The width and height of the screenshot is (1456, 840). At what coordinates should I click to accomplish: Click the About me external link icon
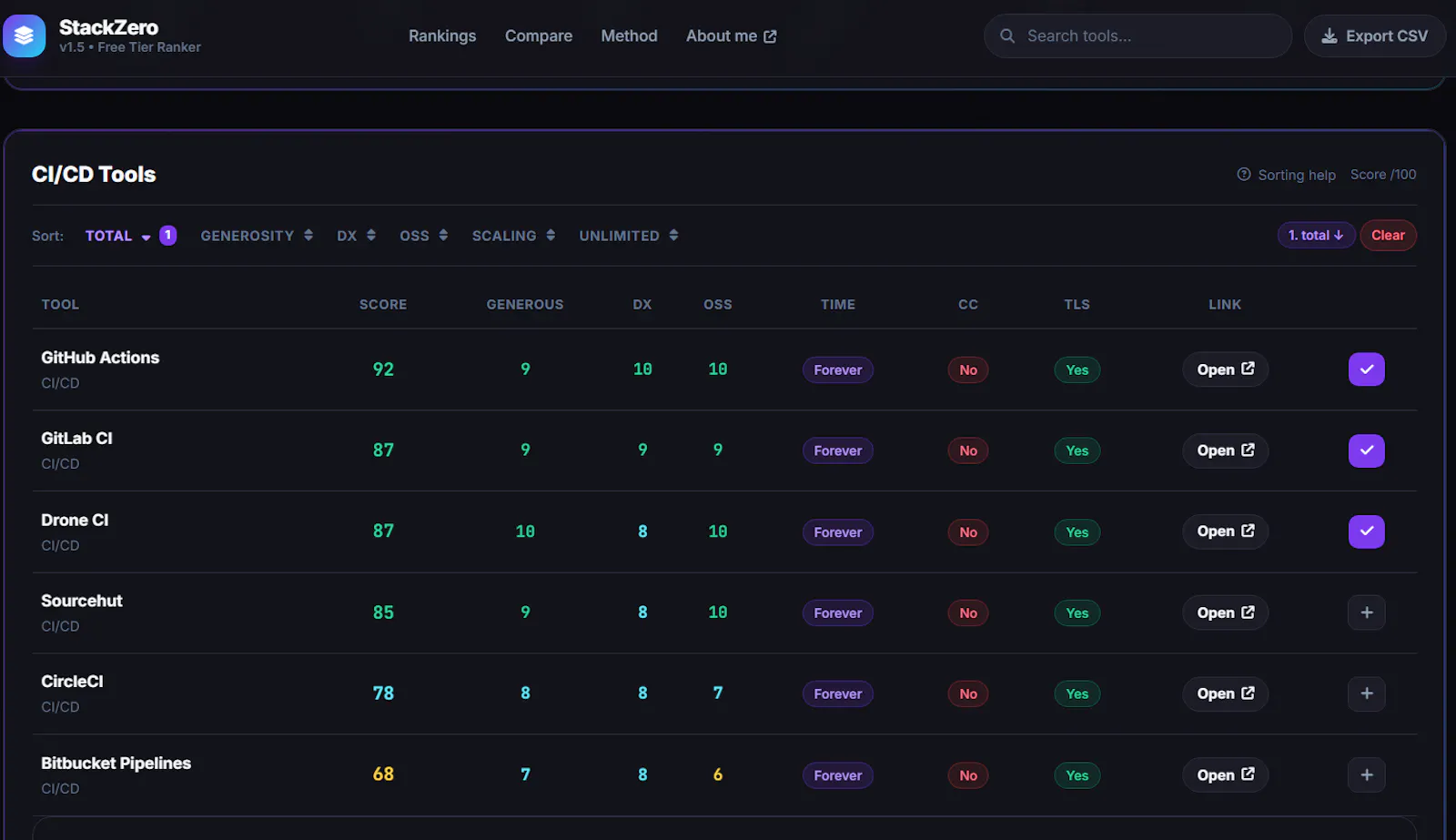770,36
